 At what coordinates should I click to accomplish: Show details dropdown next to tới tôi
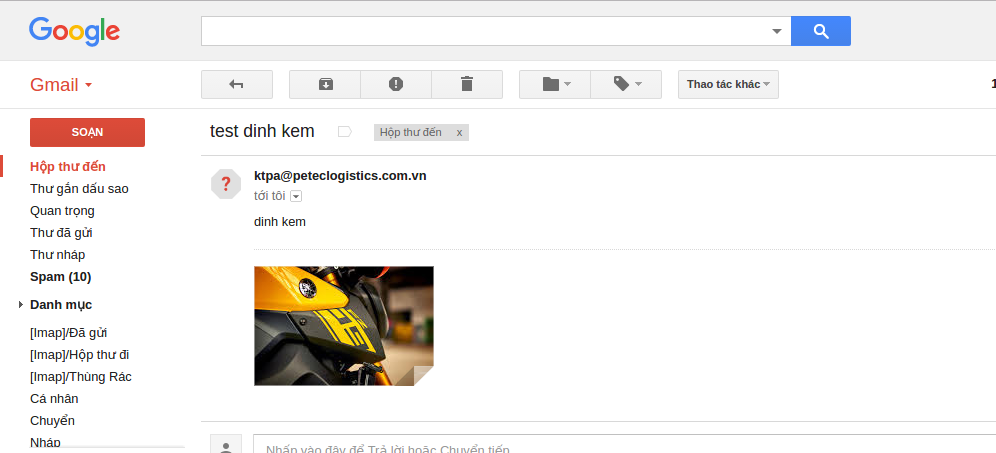(296, 196)
